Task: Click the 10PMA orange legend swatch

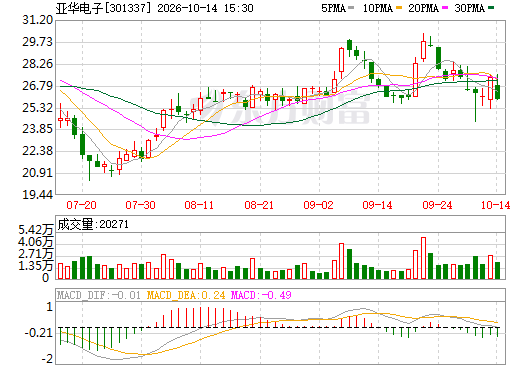Action: [399, 8]
